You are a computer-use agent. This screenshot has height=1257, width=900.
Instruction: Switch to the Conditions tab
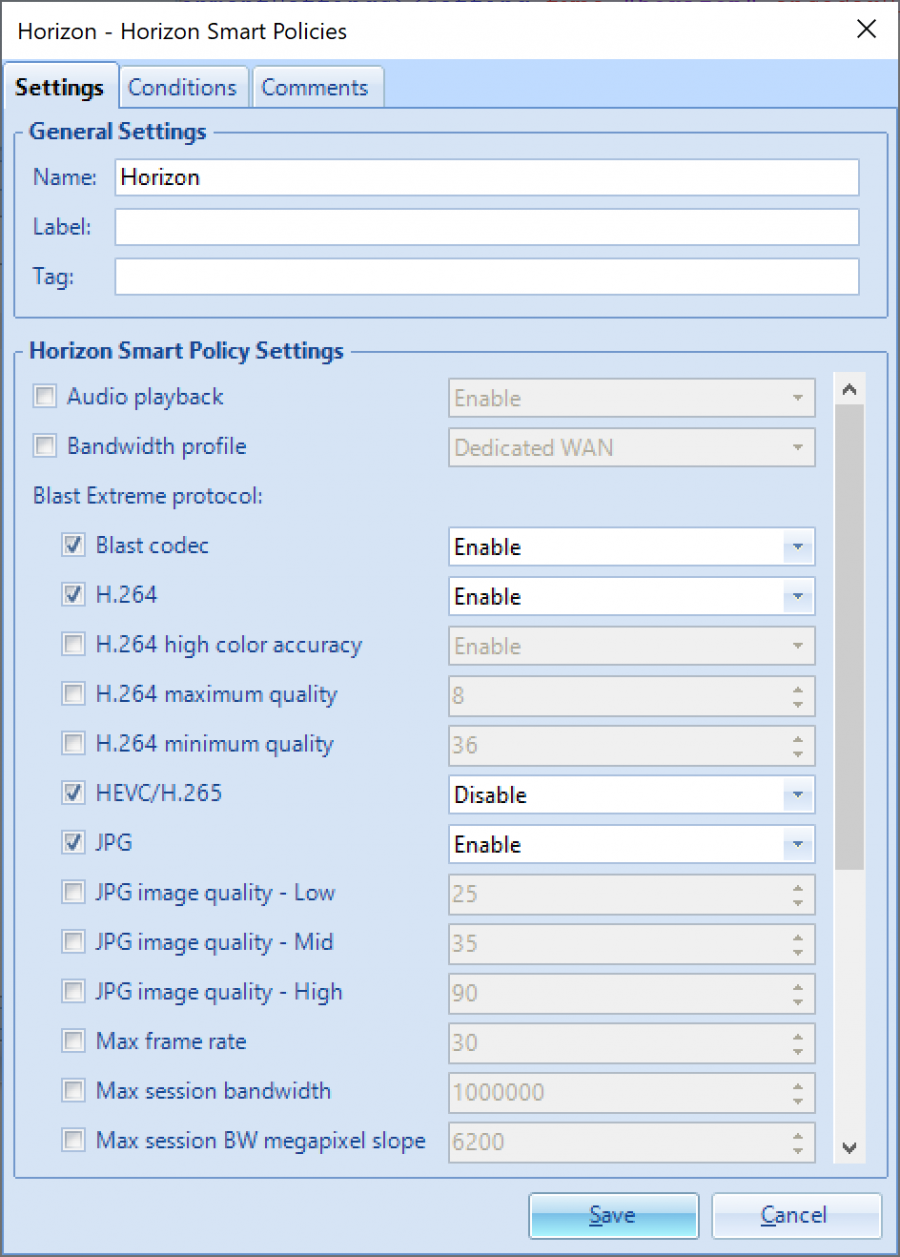(182, 87)
